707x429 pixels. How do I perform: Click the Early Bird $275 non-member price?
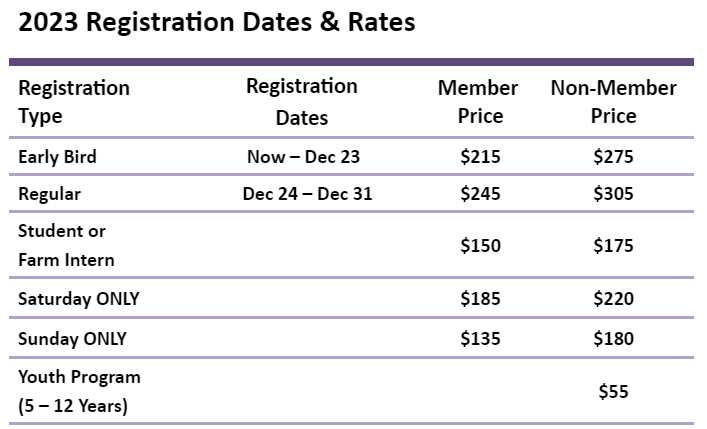click(x=613, y=156)
